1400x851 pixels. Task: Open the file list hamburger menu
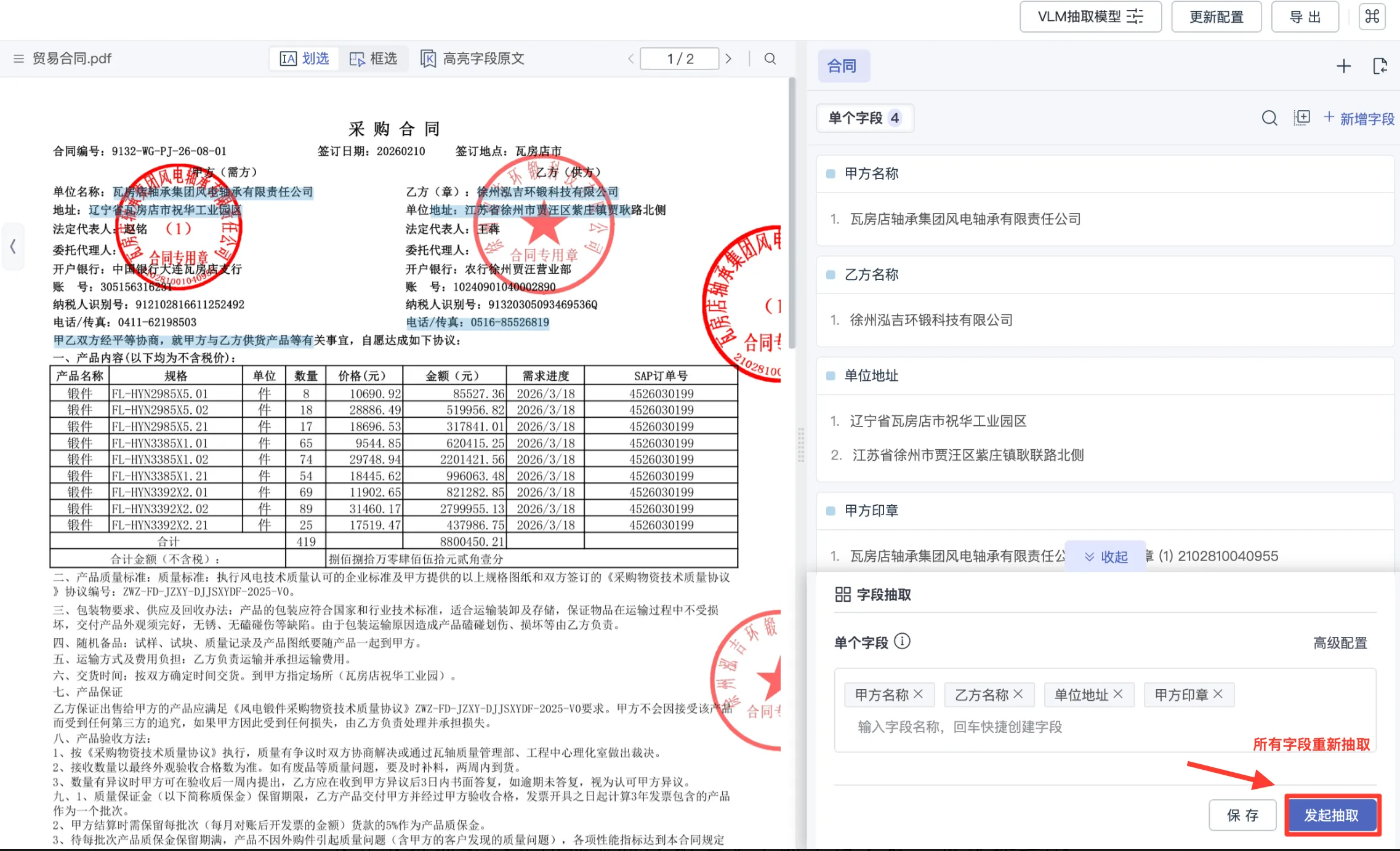click(18, 58)
